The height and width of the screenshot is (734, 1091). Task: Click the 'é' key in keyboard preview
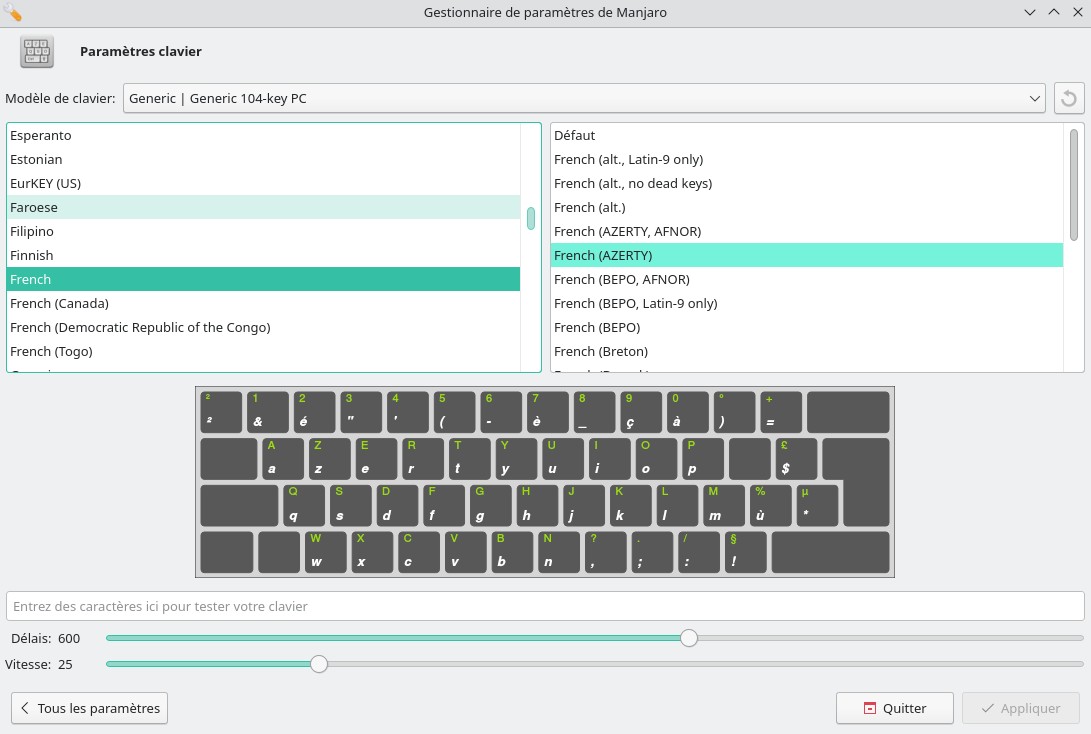pos(314,412)
